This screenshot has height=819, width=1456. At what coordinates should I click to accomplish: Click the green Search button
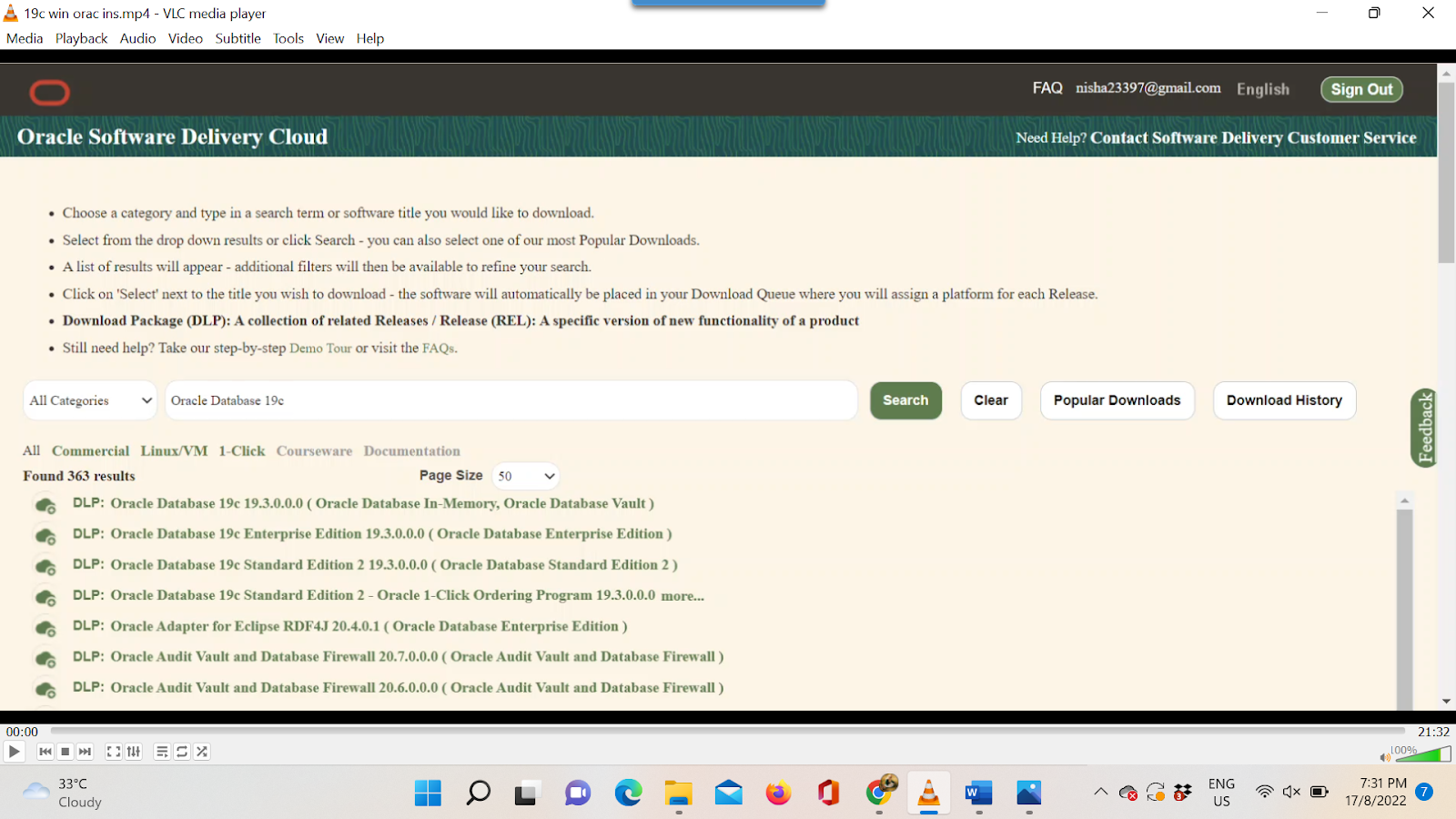(905, 400)
